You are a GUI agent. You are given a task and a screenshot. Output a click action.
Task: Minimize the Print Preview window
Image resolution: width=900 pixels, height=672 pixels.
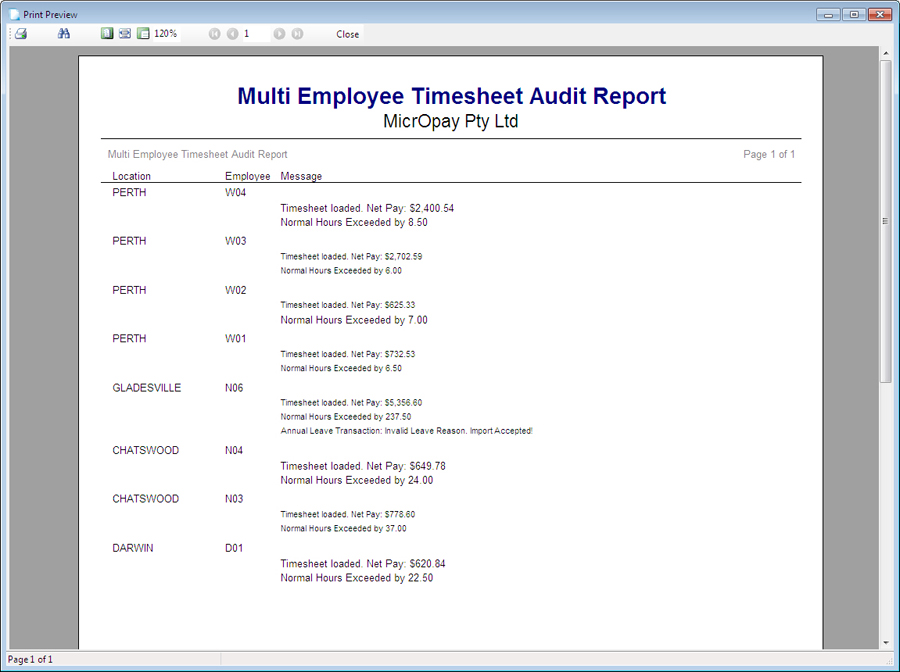click(x=827, y=15)
